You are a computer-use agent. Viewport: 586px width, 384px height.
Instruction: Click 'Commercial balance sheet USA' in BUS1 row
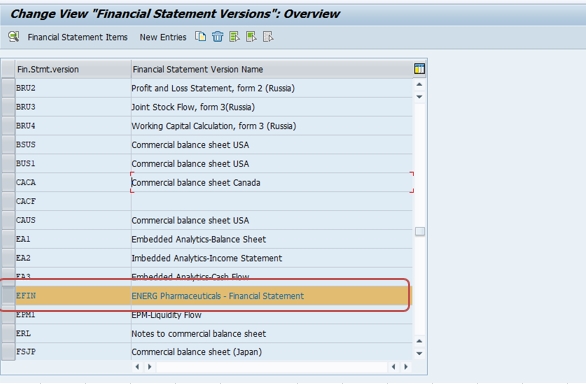190,164
